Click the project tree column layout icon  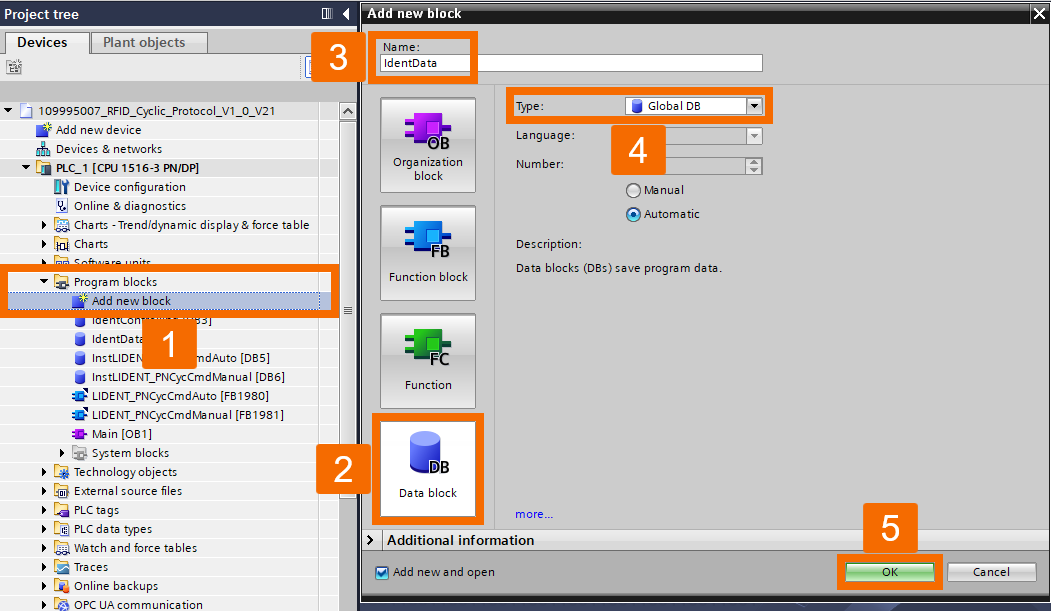pos(327,13)
